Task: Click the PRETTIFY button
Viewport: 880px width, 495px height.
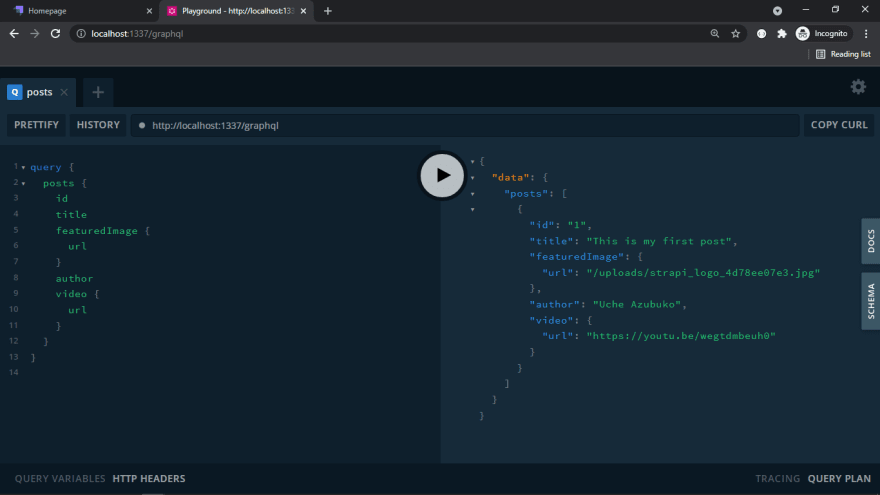Action: point(36,125)
